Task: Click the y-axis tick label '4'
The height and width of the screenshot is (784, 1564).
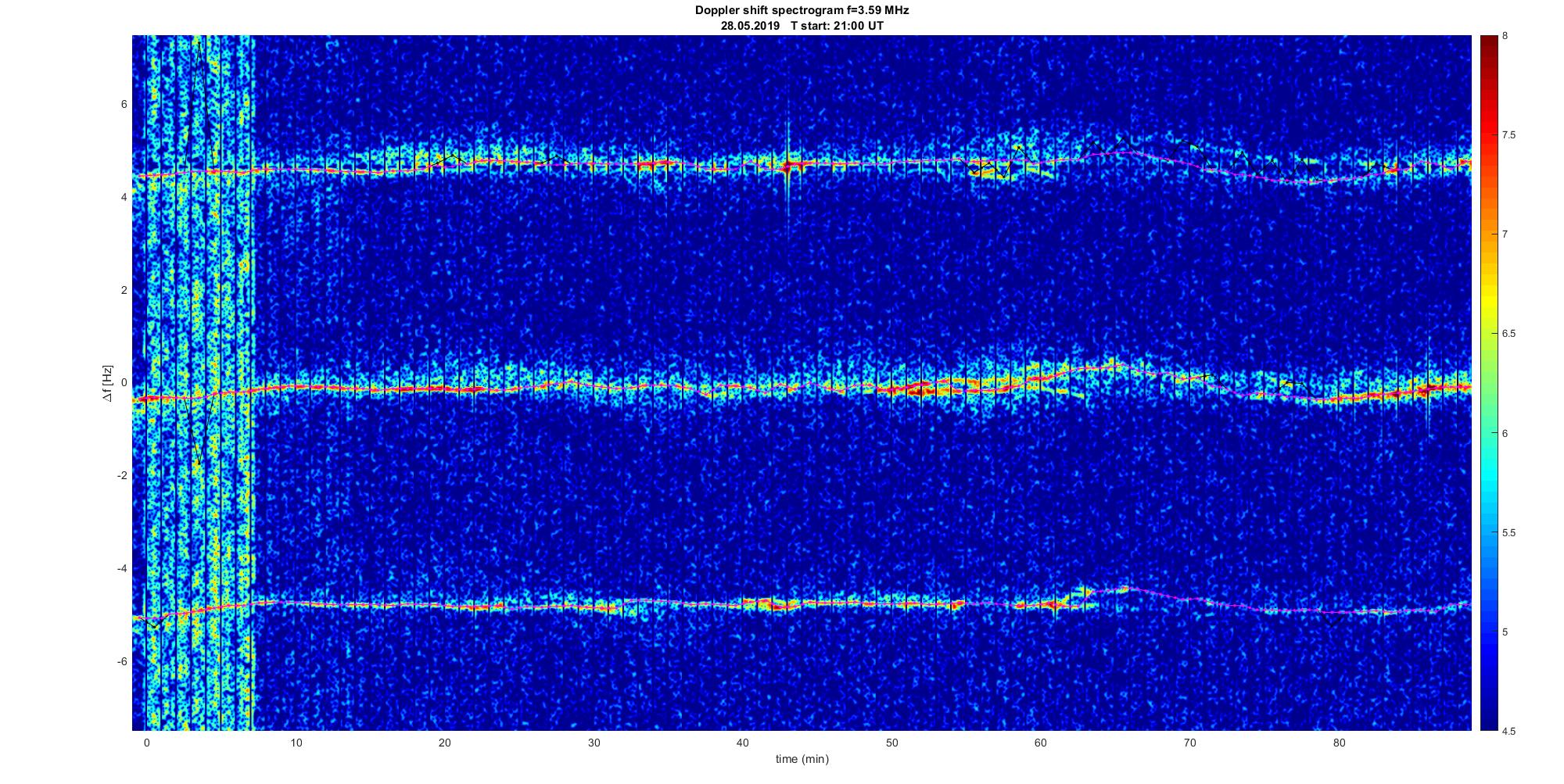Action: click(124, 198)
